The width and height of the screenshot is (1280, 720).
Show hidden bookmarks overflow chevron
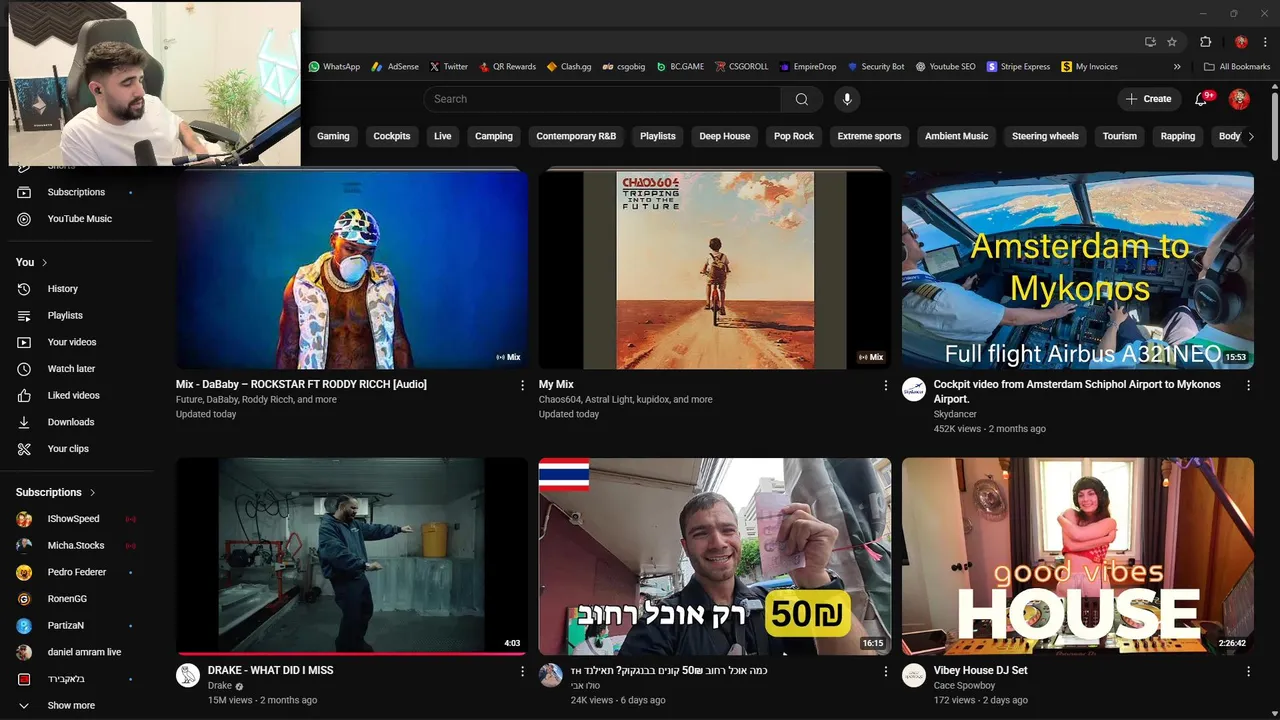click(x=1177, y=67)
